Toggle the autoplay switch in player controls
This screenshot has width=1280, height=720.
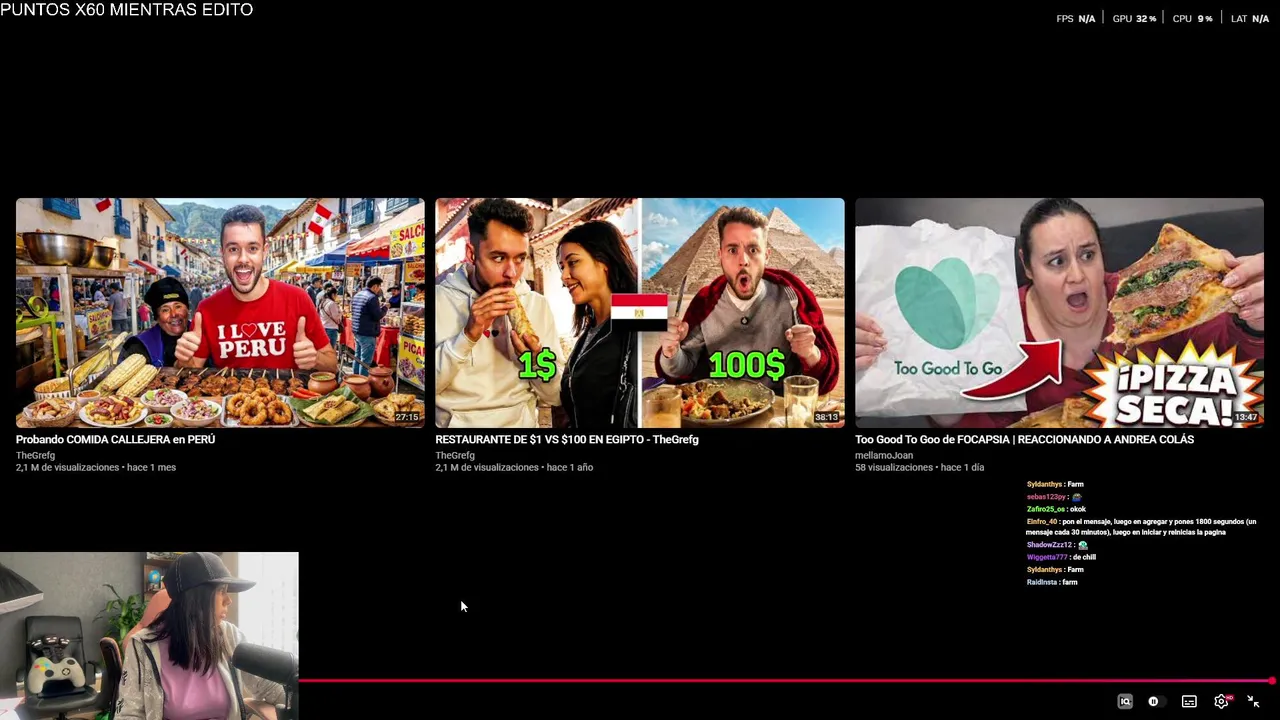(1156, 702)
